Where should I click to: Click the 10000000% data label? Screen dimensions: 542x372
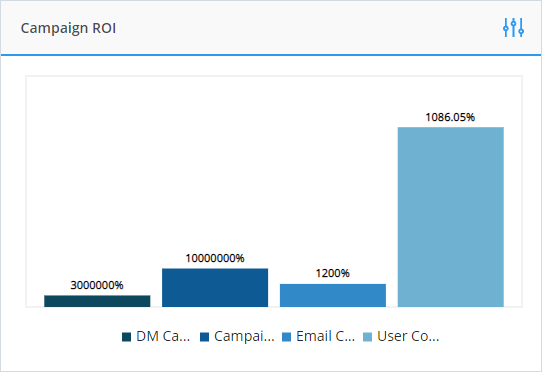click(x=215, y=258)
